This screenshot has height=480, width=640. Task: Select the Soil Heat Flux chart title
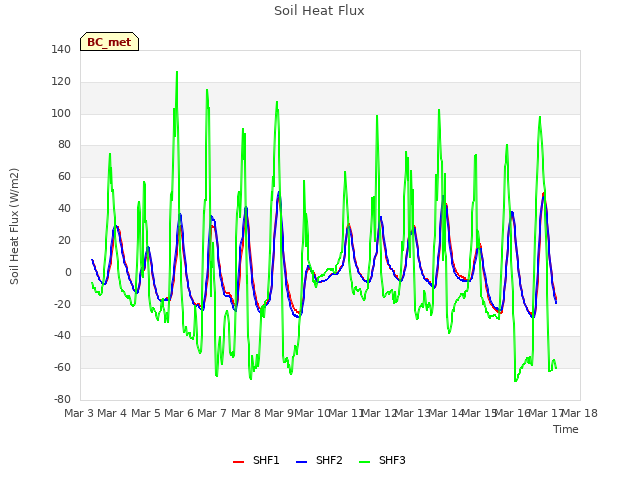pyautogui.click(x=319, y=11)
